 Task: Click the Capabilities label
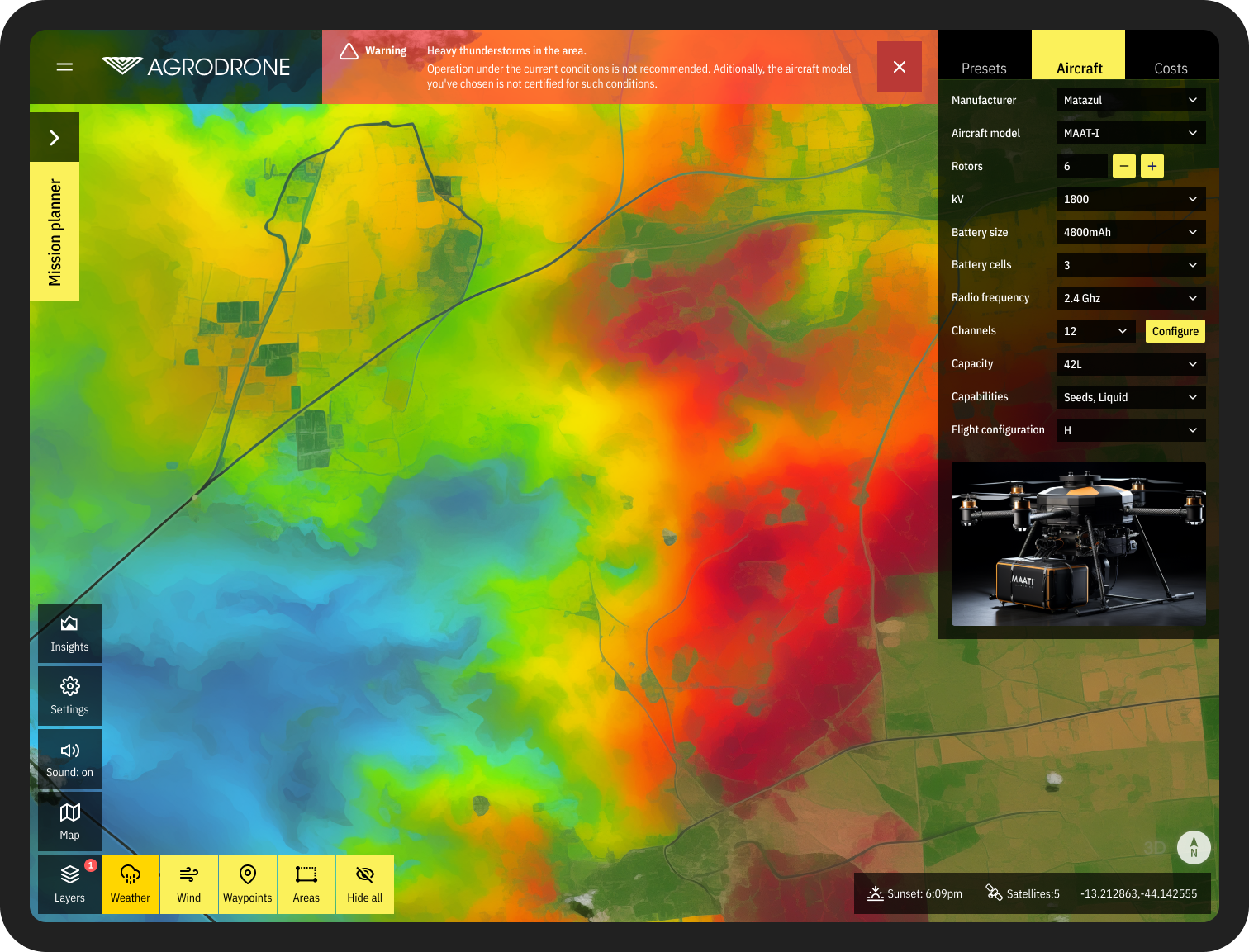(980, 397)
